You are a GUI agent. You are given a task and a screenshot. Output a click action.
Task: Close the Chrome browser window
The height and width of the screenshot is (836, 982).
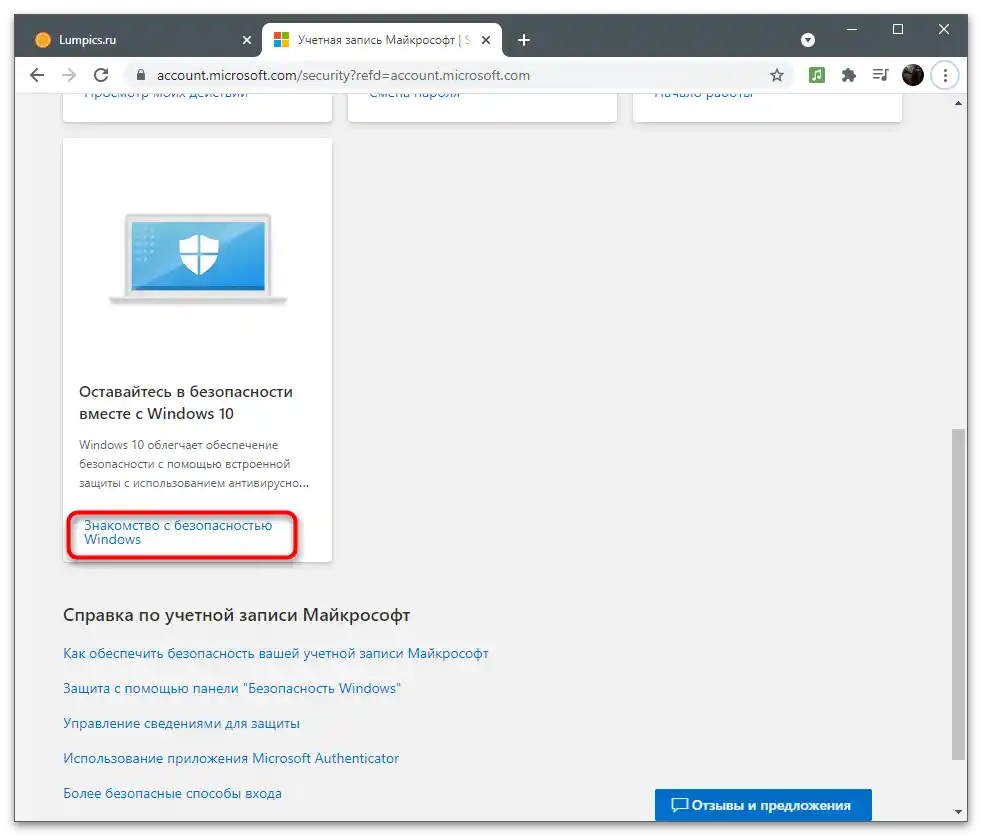tap(944, 29)
